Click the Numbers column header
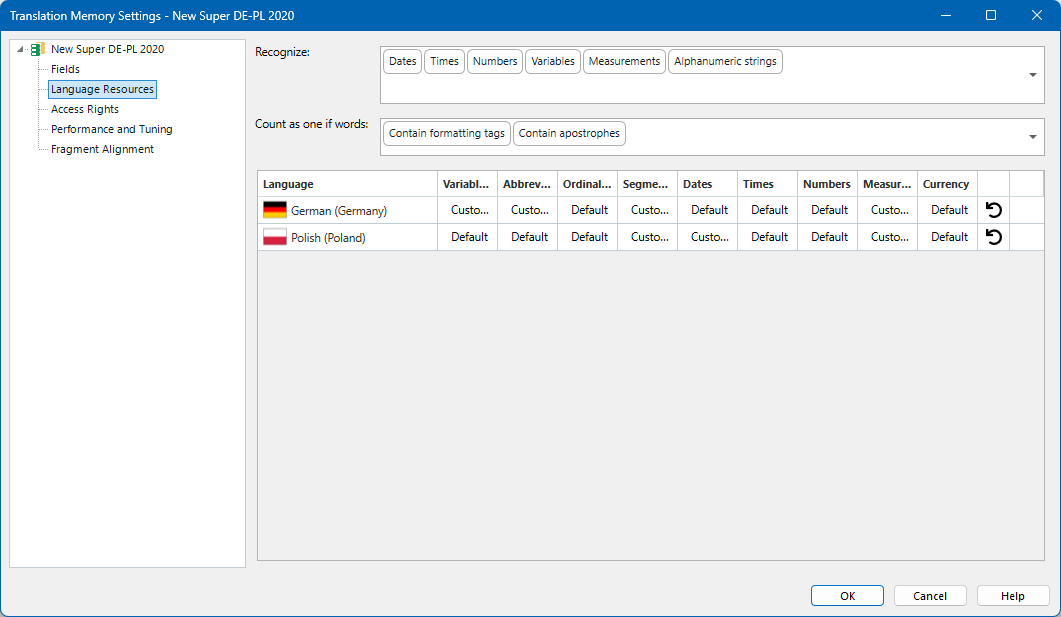The image size is (1061, 617). [827, 184]
